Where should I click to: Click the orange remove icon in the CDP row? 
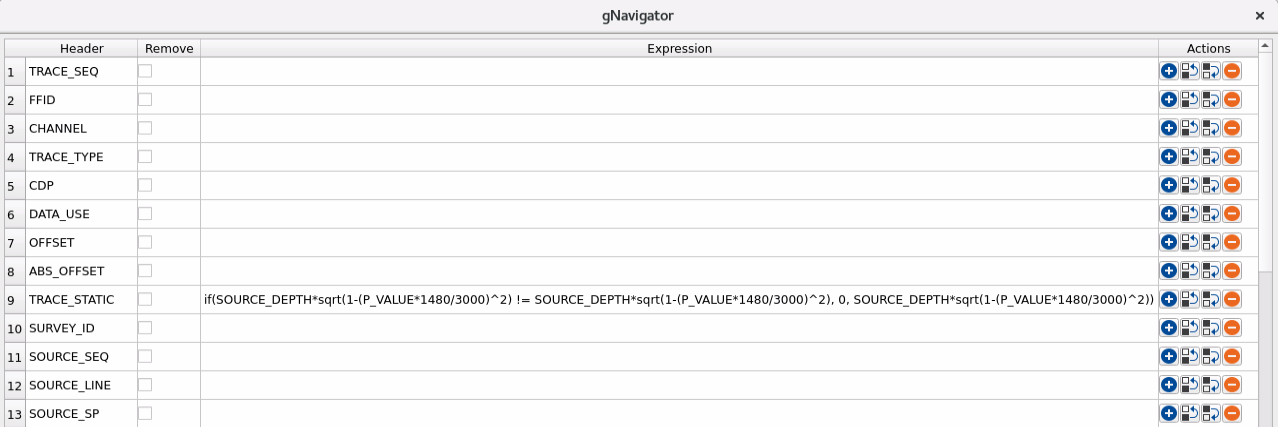[1232, 185]
